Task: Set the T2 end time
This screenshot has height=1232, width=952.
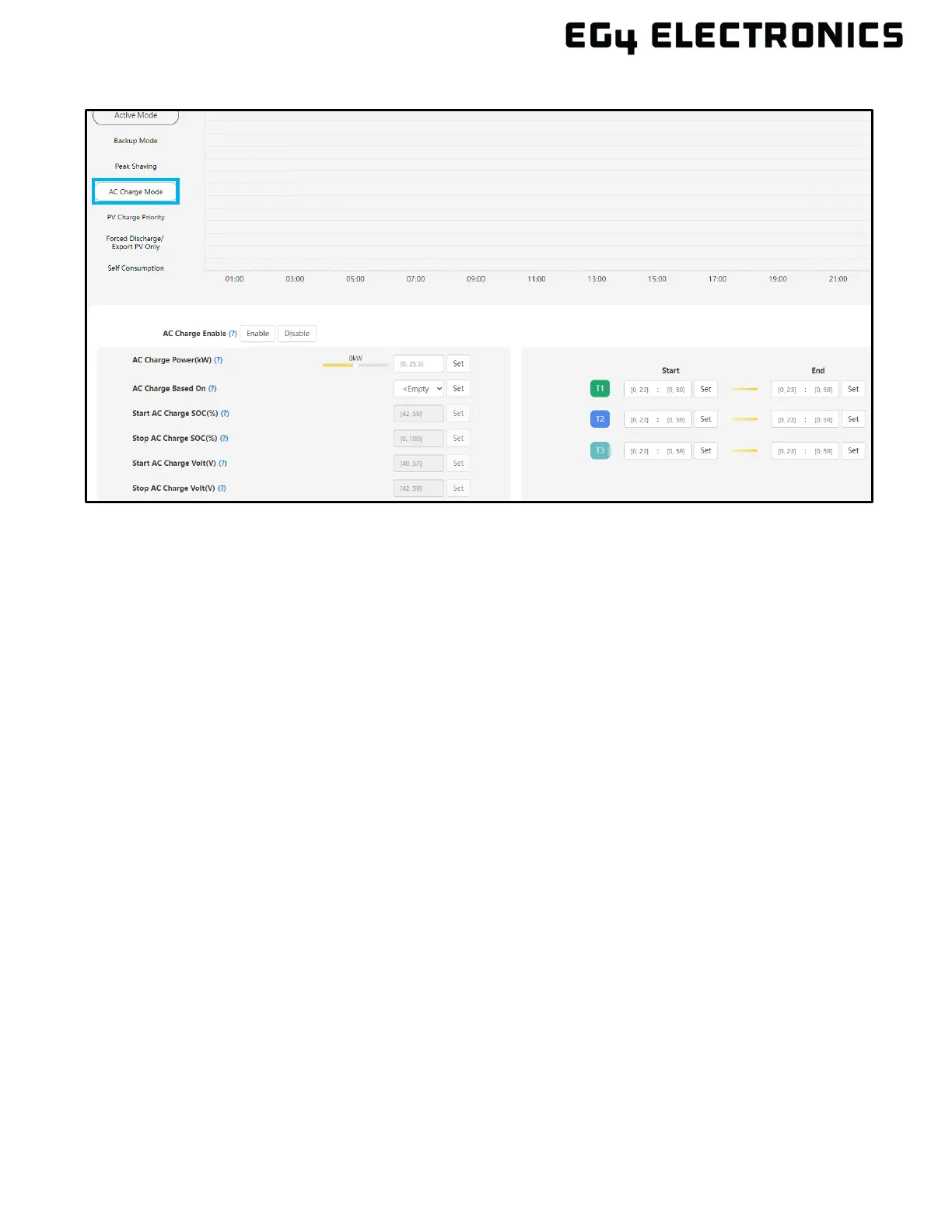Action: point(853,419)
